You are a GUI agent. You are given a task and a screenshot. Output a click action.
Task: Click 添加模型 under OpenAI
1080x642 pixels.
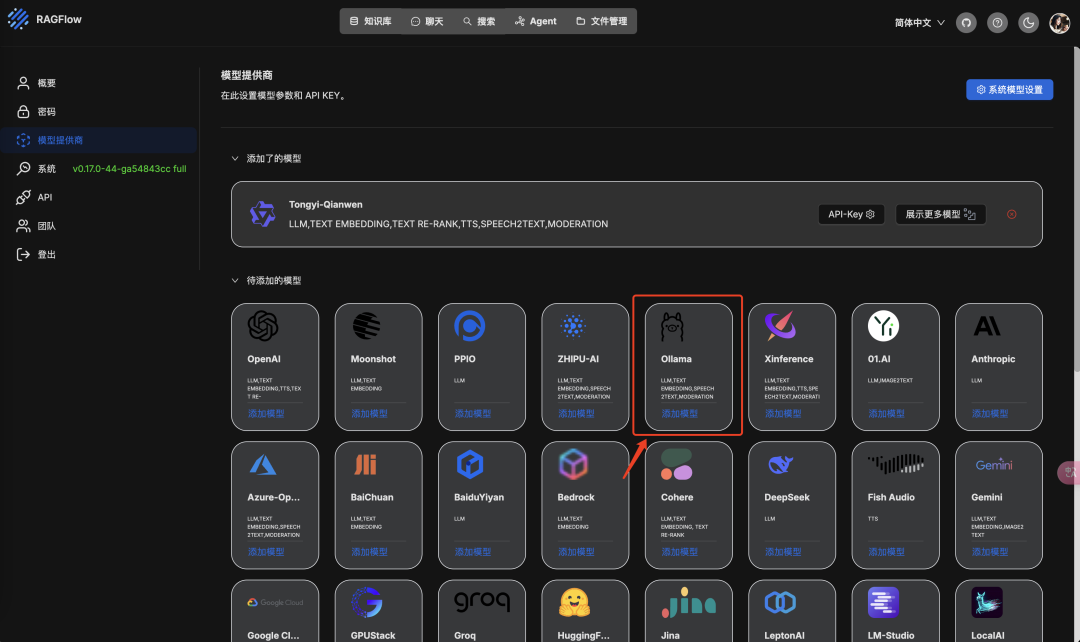pyautogui.click(x=266, y=413)
